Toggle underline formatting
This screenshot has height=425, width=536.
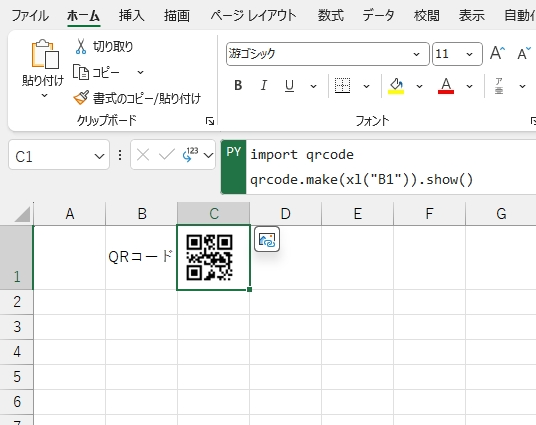click(289, 85)
